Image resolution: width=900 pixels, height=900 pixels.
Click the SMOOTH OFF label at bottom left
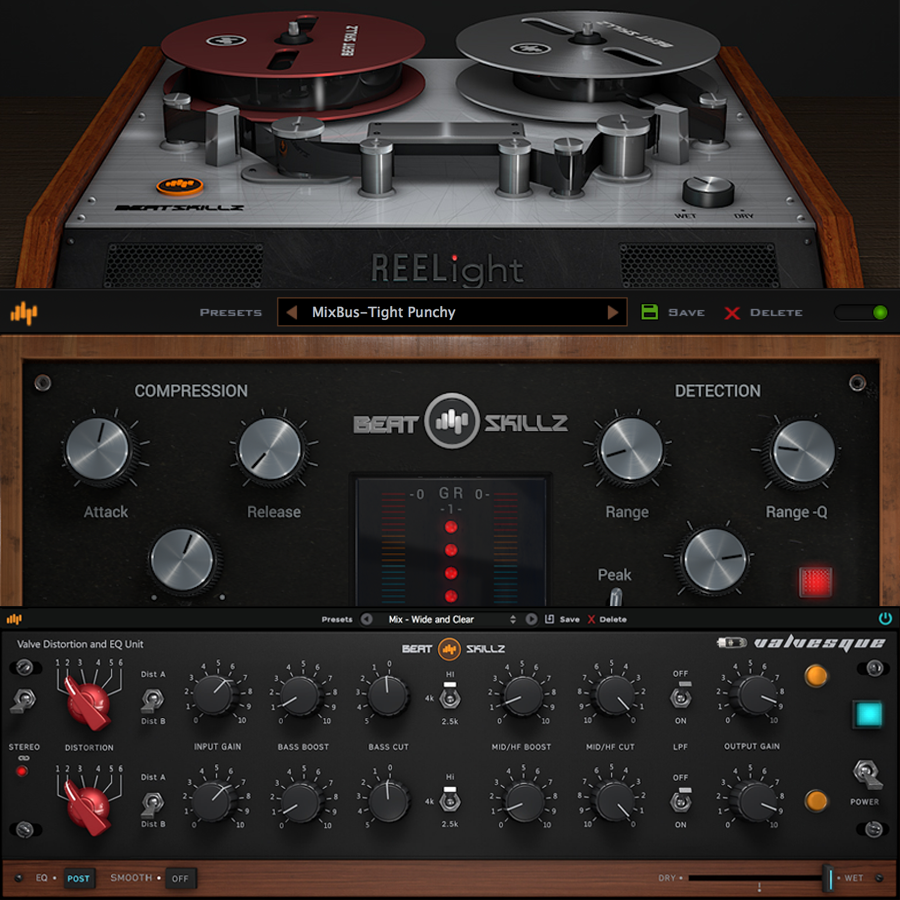[x=180, y=878]
